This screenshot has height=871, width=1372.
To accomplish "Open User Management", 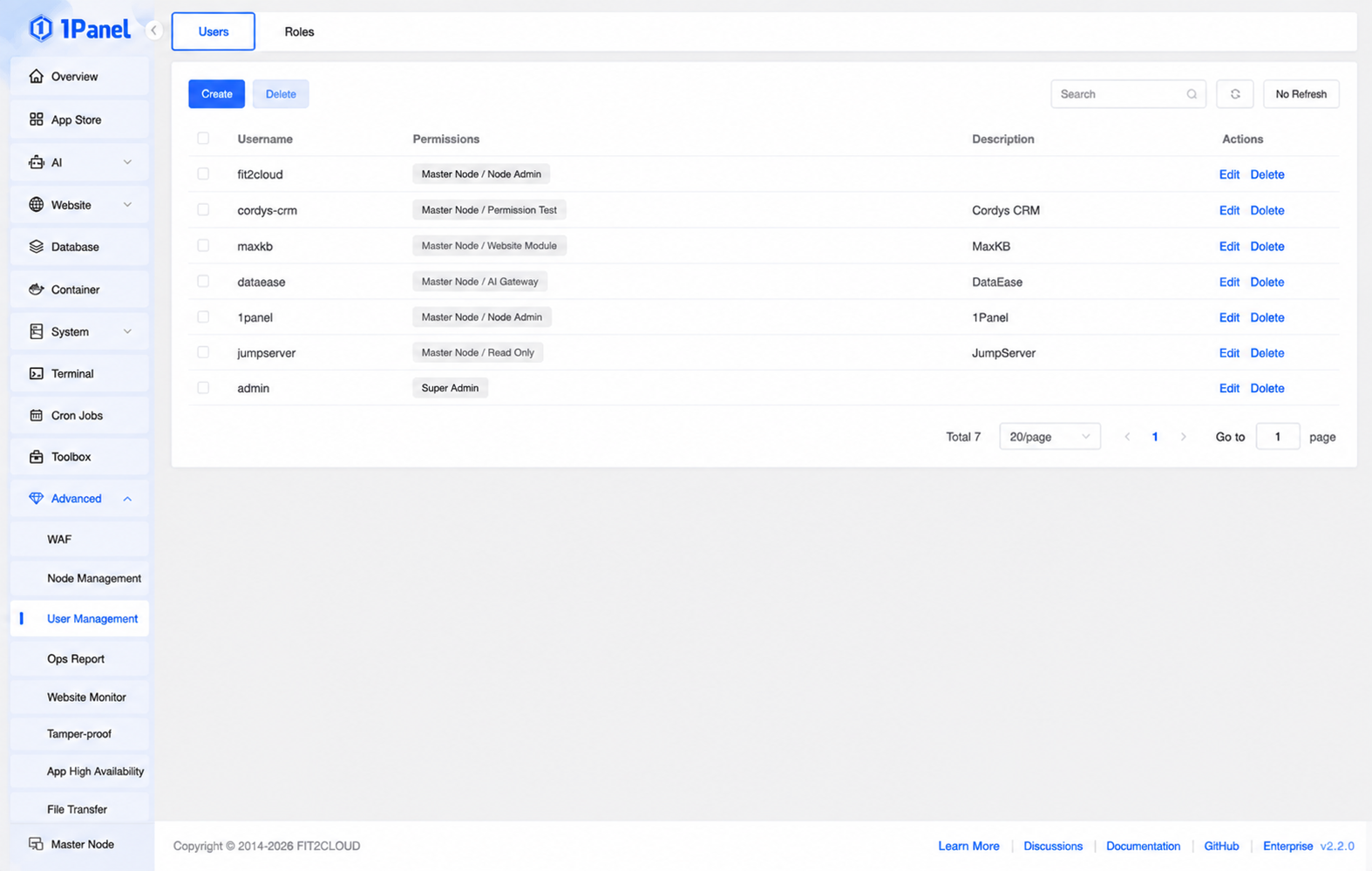I will 79,619.
